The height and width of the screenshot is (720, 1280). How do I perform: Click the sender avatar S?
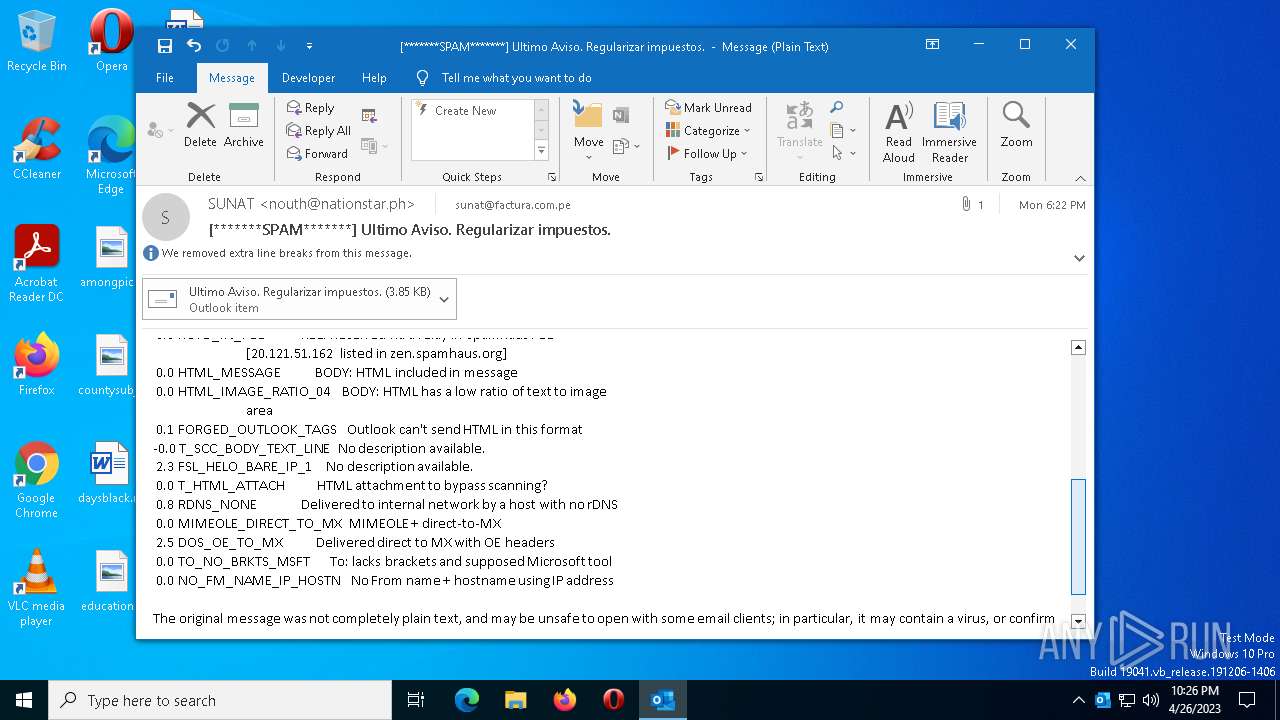tap(166, 217)
